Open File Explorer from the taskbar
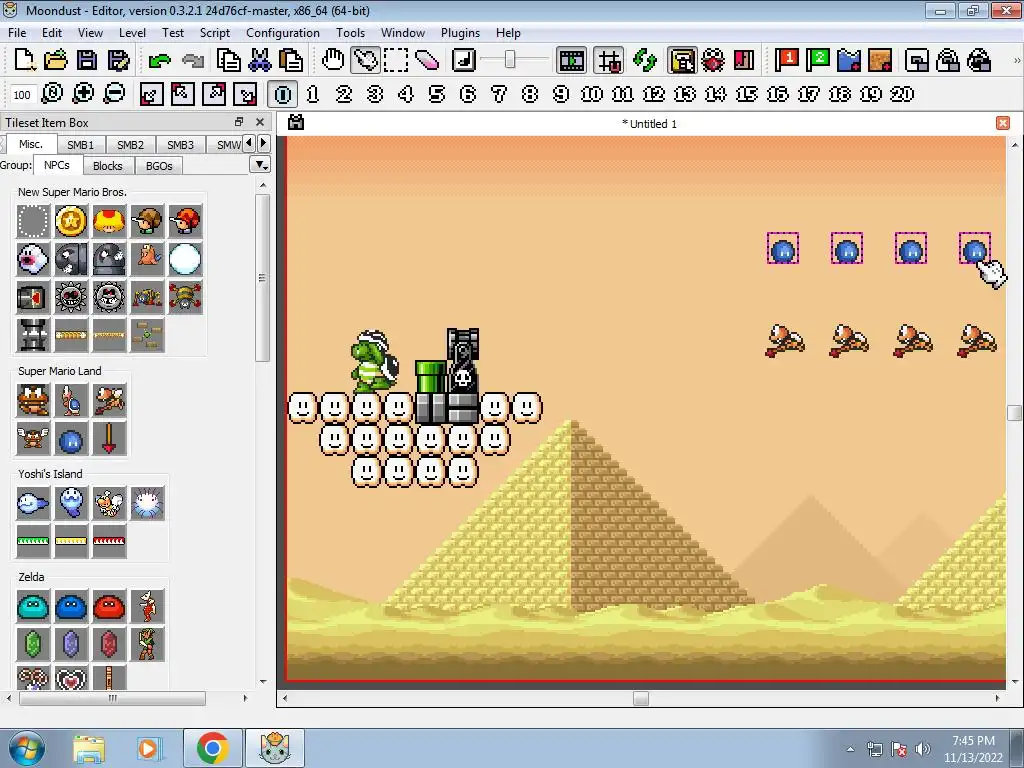The image size is (1024, 768). (89, 748)
